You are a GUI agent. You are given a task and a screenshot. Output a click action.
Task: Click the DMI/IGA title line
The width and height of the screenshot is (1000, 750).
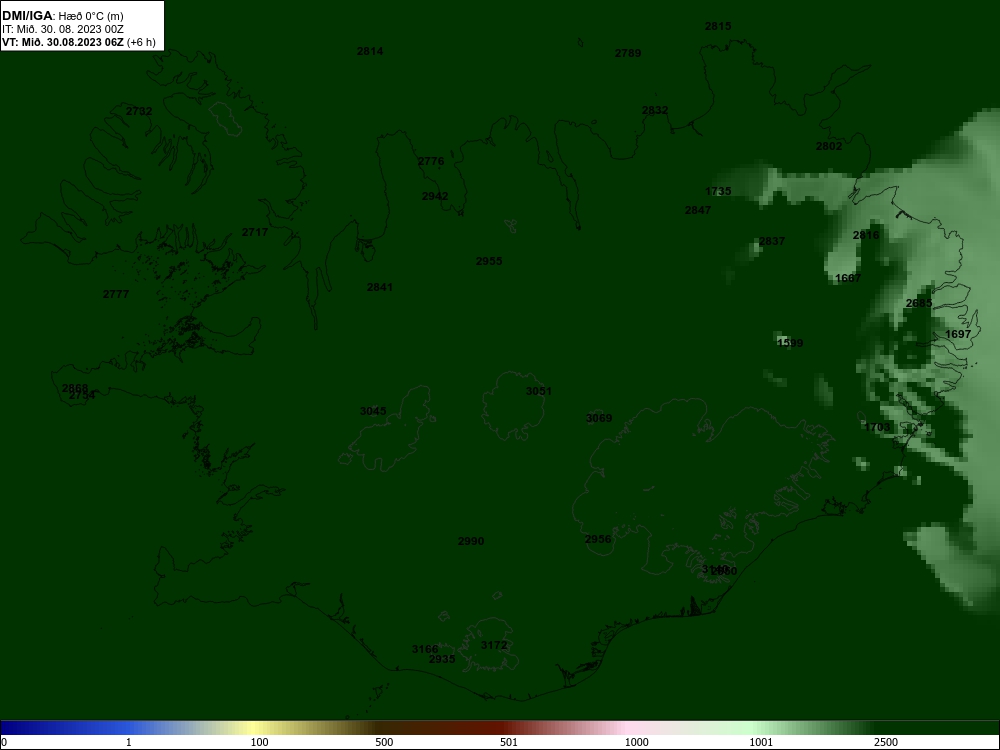click(63, 16)
